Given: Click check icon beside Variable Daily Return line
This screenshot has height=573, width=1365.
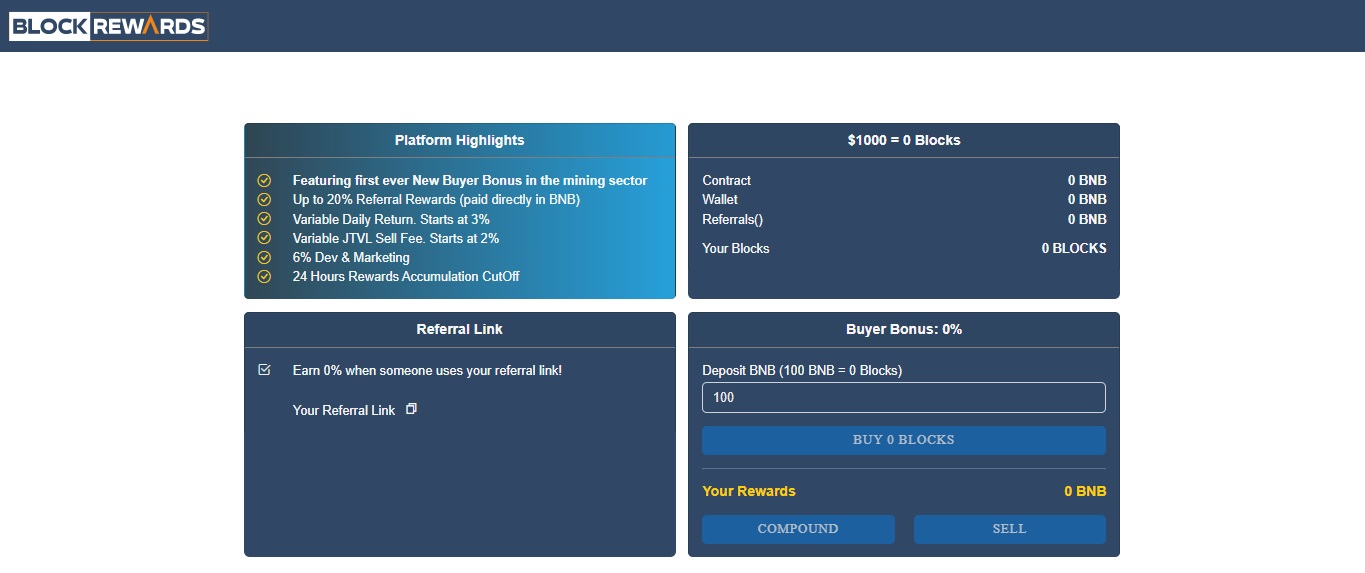Looking at the screenshot, I should pyautogui.click(x=264, y=219).
